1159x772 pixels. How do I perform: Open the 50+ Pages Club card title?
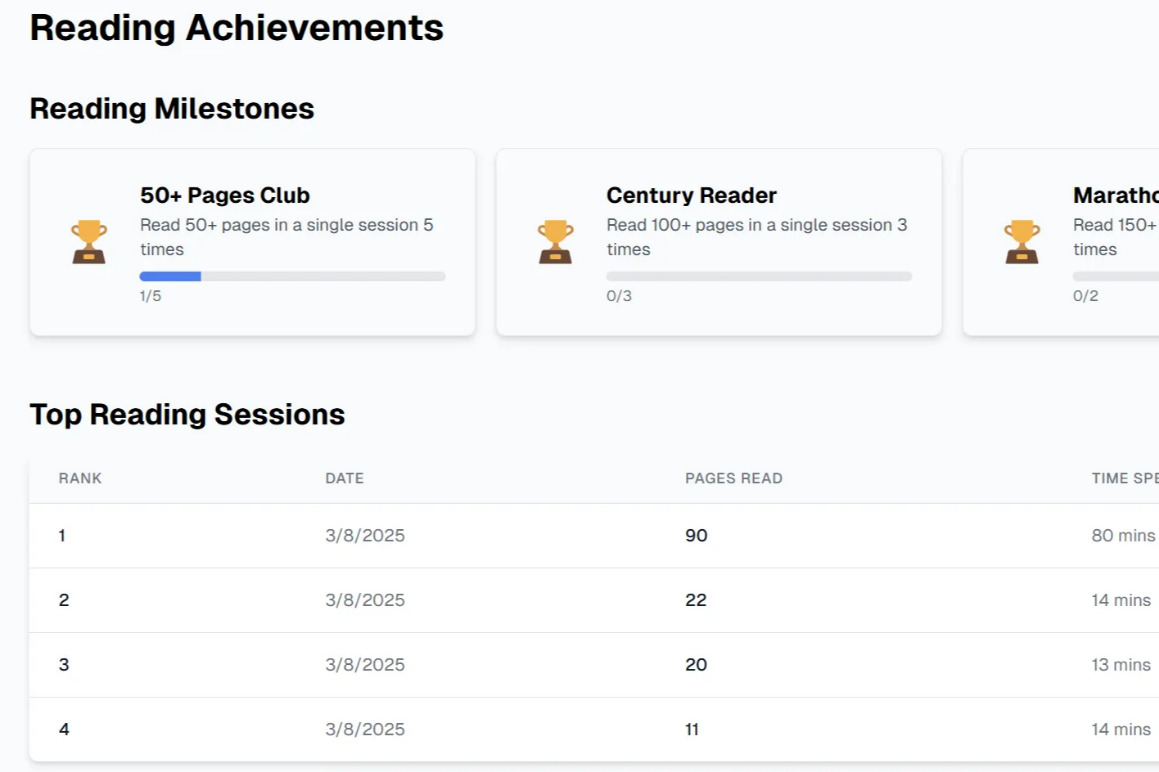pos(225,195)
